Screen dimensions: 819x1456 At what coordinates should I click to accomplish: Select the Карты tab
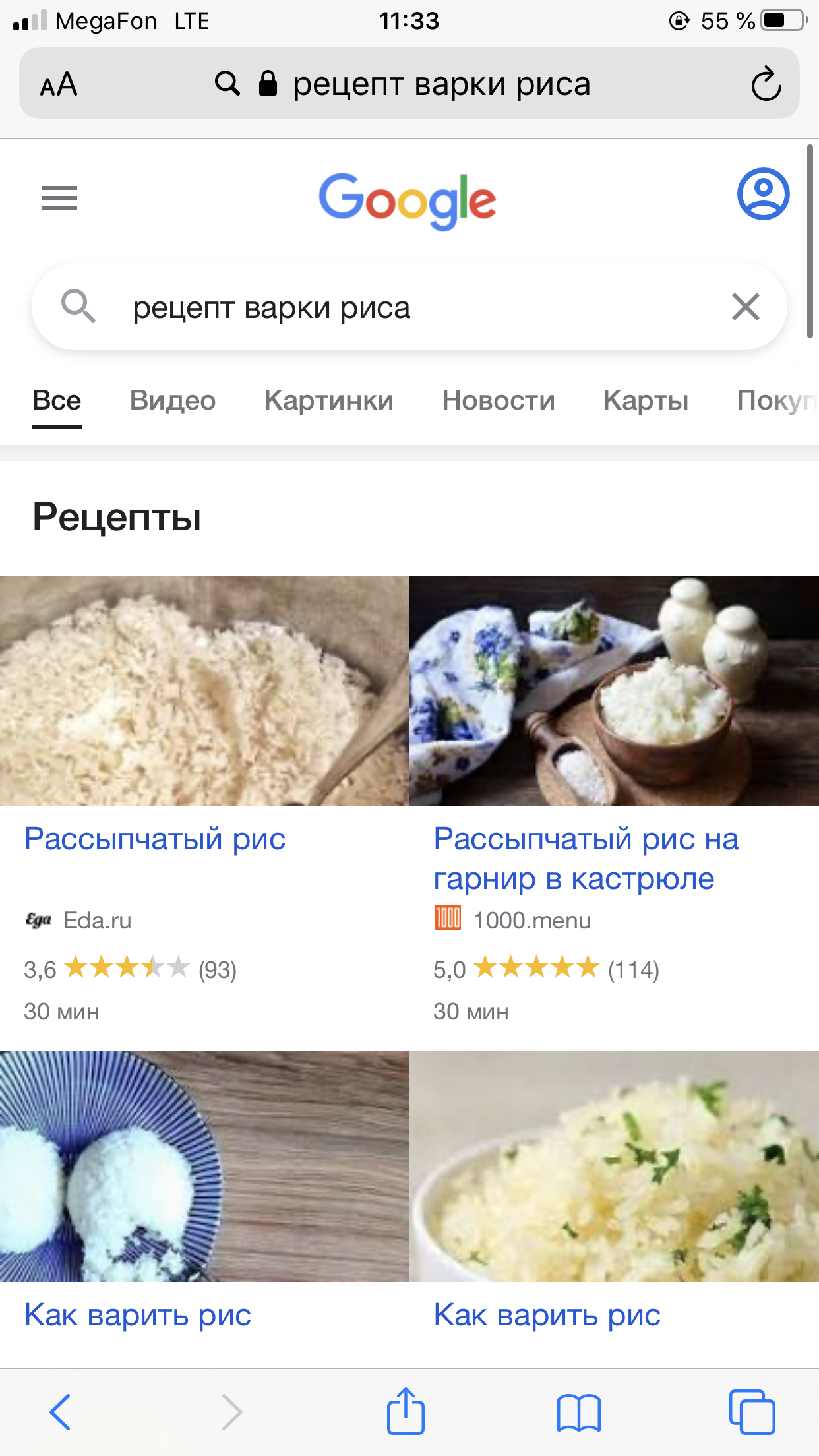(x=646, y=400)
